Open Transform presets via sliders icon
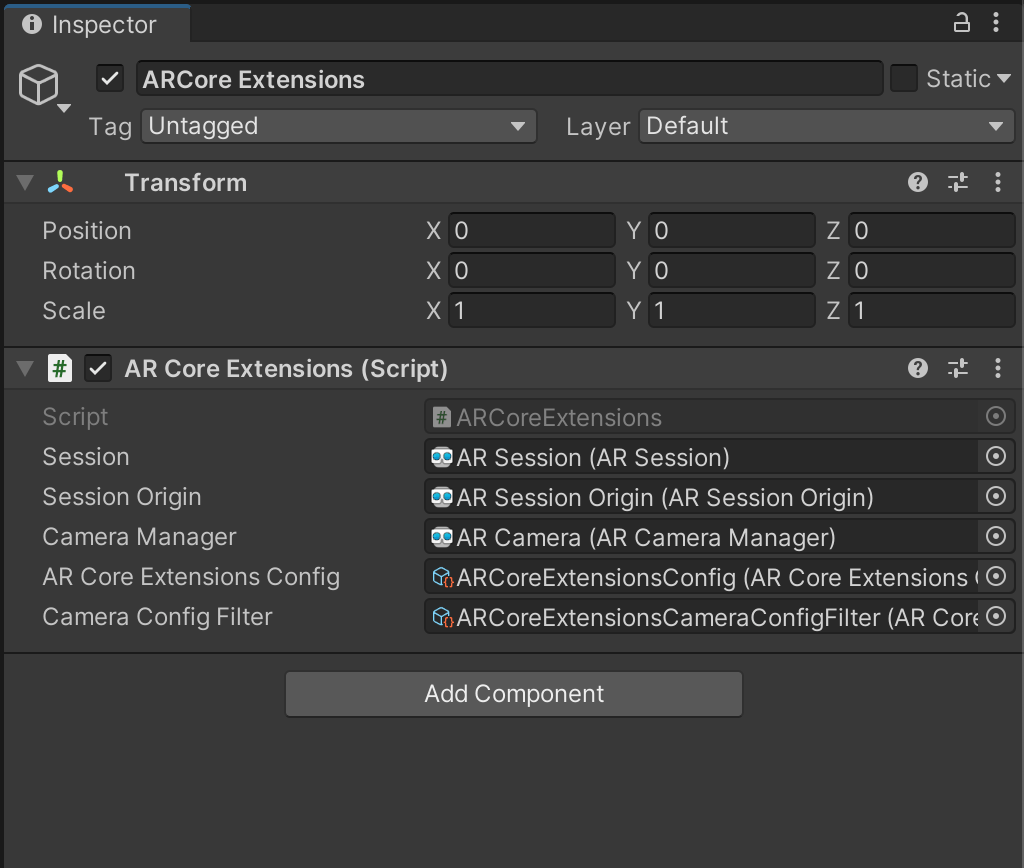 click(957, 182)
